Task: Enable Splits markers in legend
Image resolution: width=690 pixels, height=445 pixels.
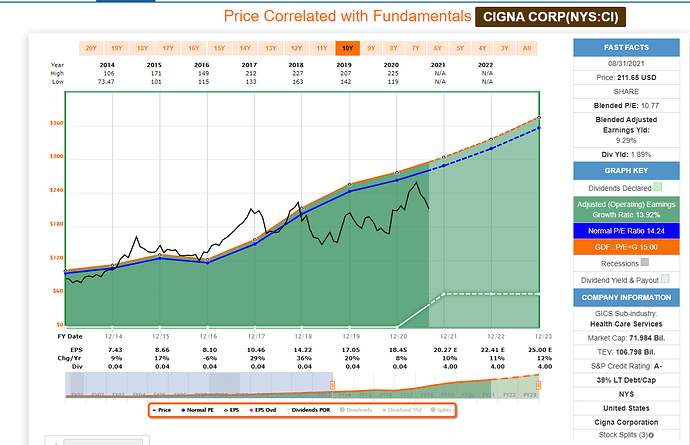Action: tap(440, 410)
